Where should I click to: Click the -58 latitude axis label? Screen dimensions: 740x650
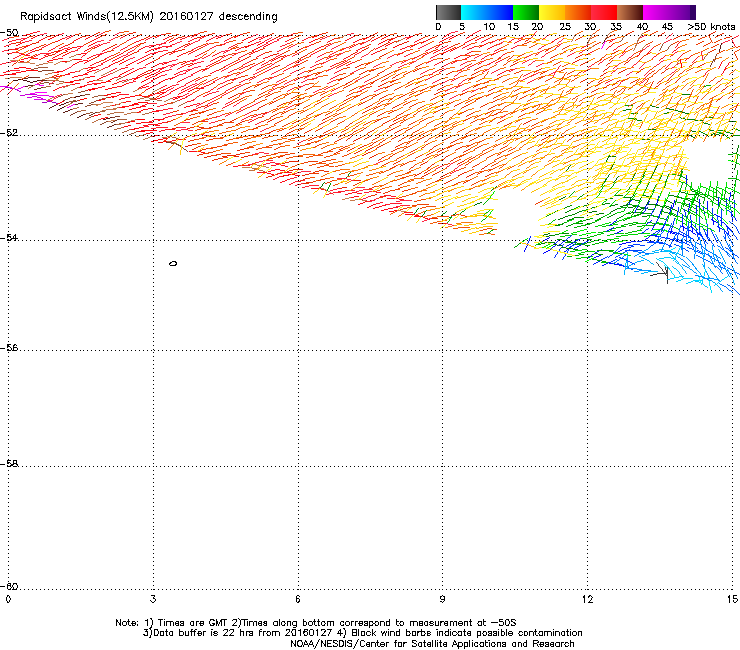10,464
